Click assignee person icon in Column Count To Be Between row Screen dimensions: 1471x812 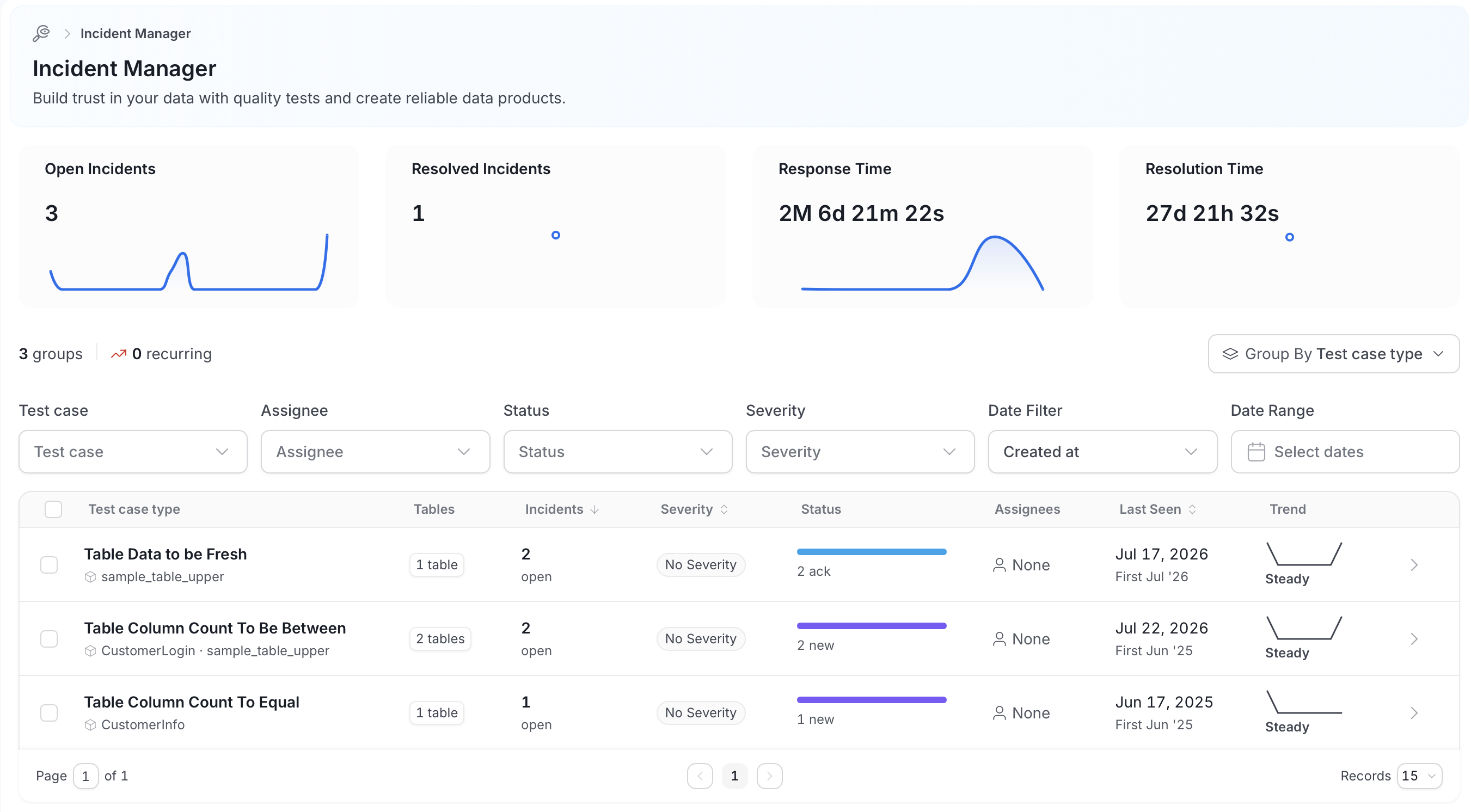[1000, 639]
